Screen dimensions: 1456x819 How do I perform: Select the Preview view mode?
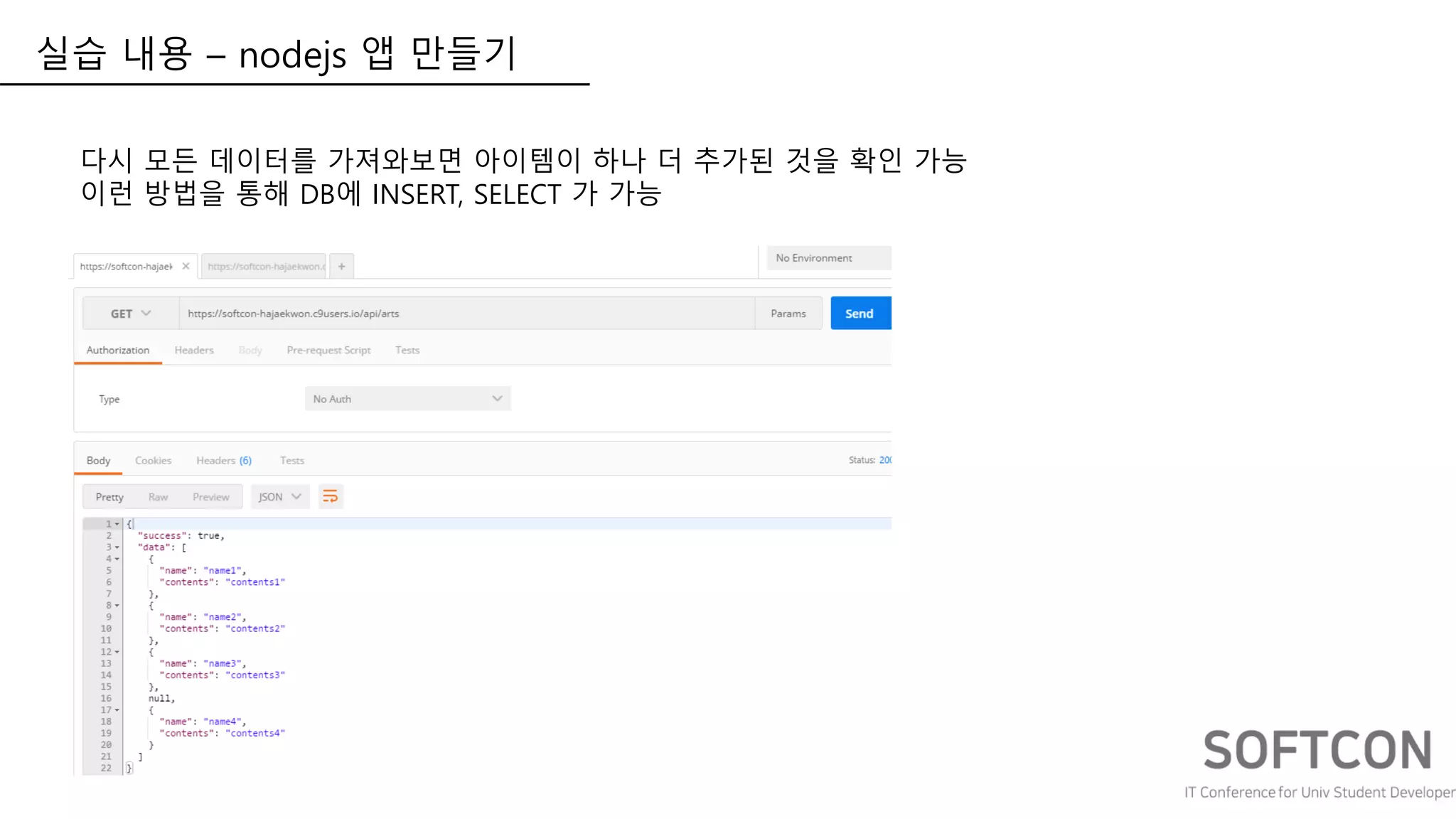[x=211, y=497]
